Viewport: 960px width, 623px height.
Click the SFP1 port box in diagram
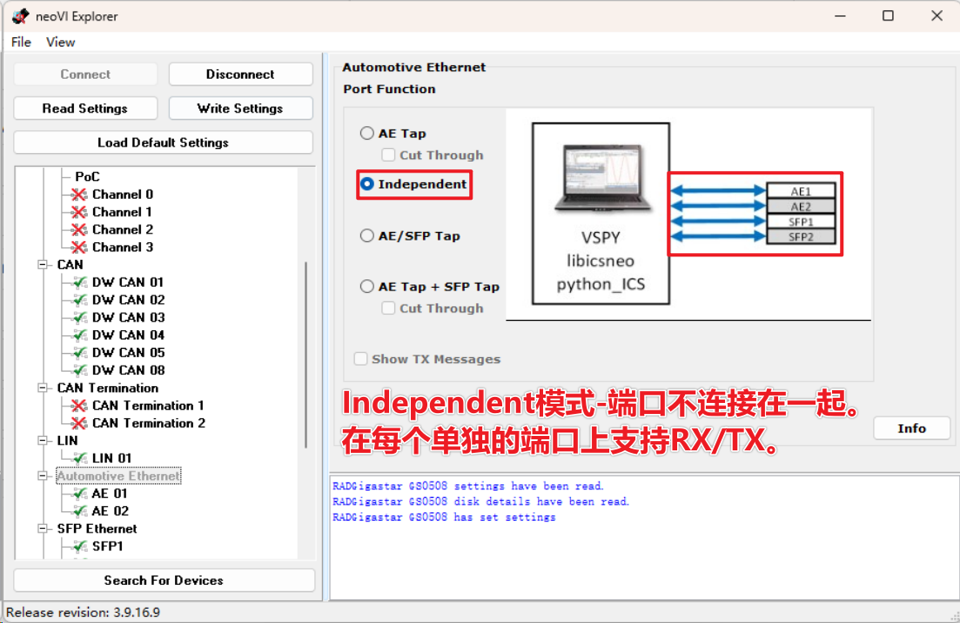[x=801, y=222]
